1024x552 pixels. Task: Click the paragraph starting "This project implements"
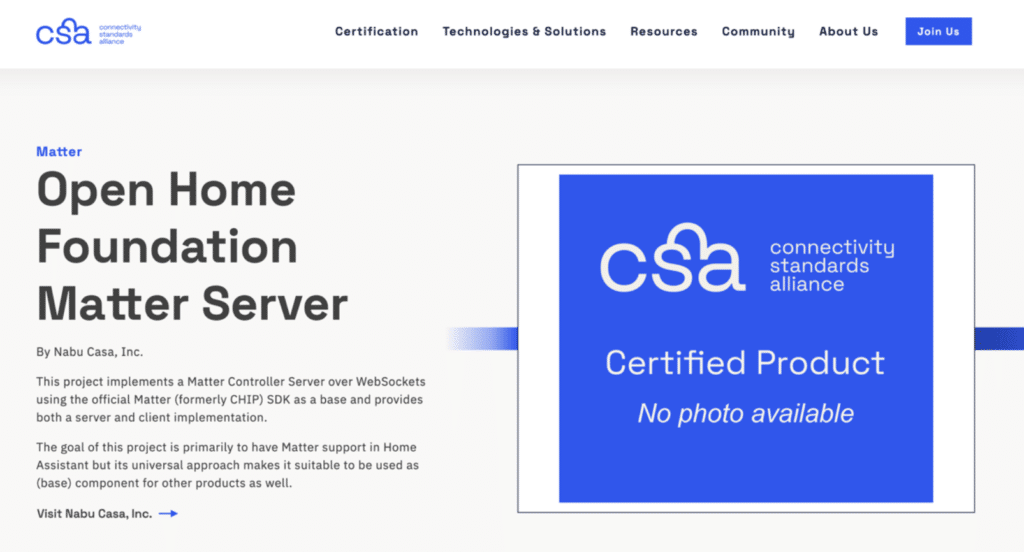point(231,399)
